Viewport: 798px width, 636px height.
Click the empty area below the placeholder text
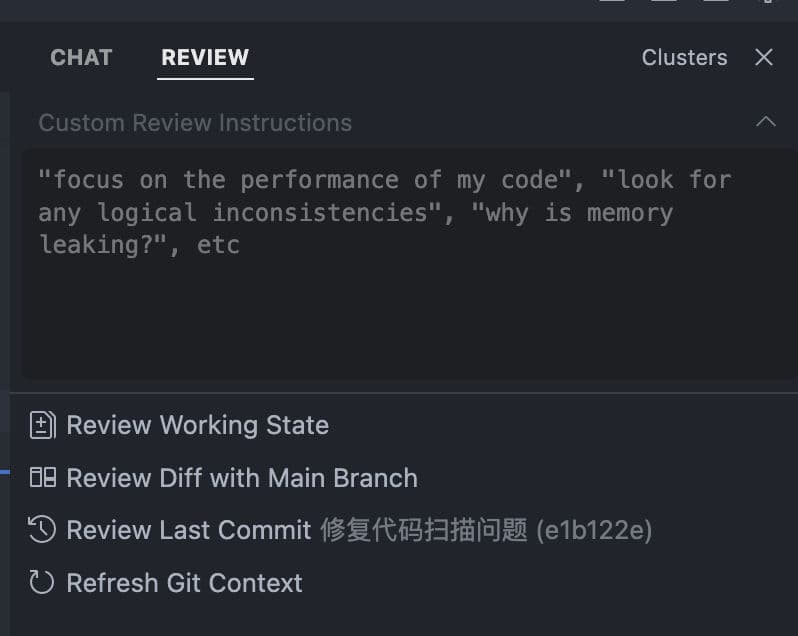click(x=400, y=320)
